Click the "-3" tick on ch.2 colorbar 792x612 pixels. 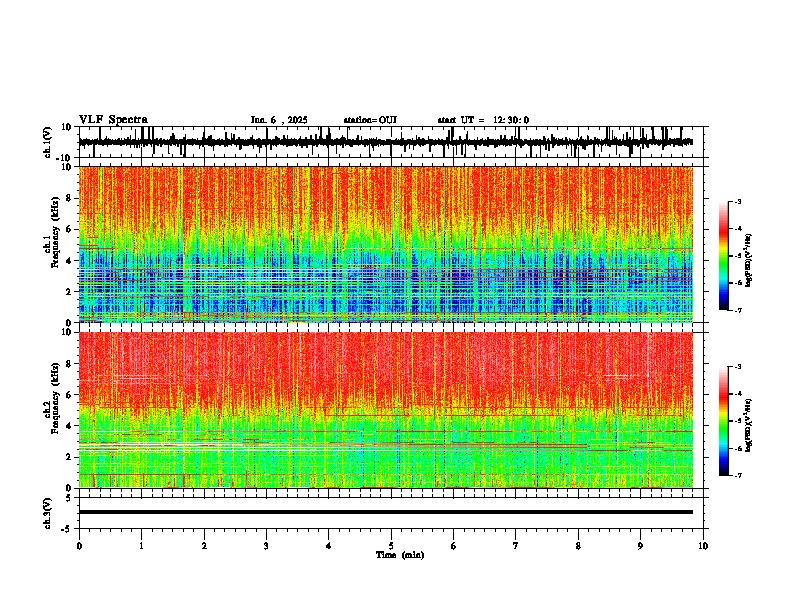(738, 367)
